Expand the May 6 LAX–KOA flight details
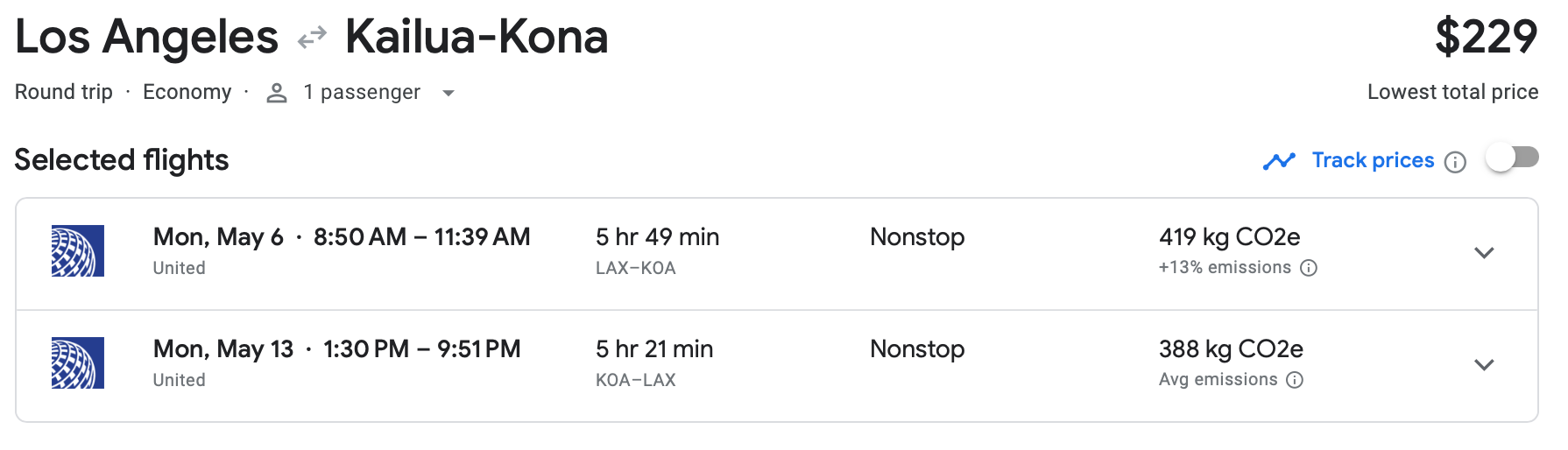The height and width of the screenshot is (450, 1568). click(1484, 253)
